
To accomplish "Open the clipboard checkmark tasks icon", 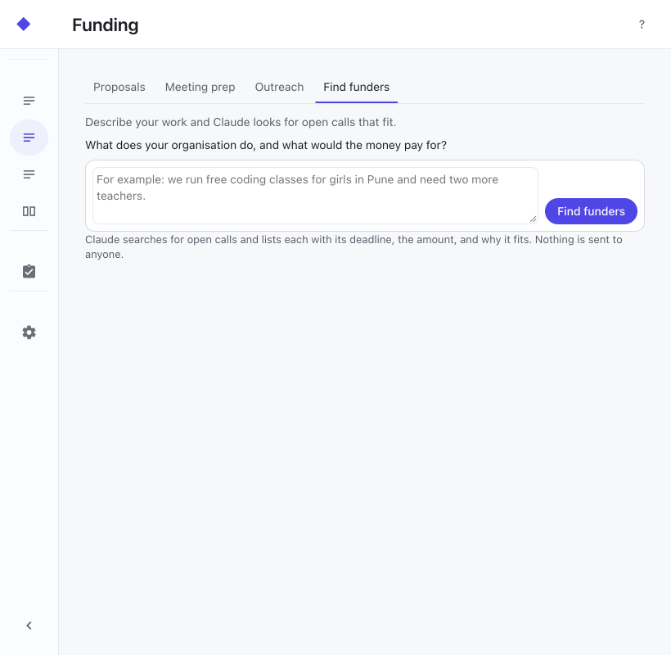I will tap(29, 272).
